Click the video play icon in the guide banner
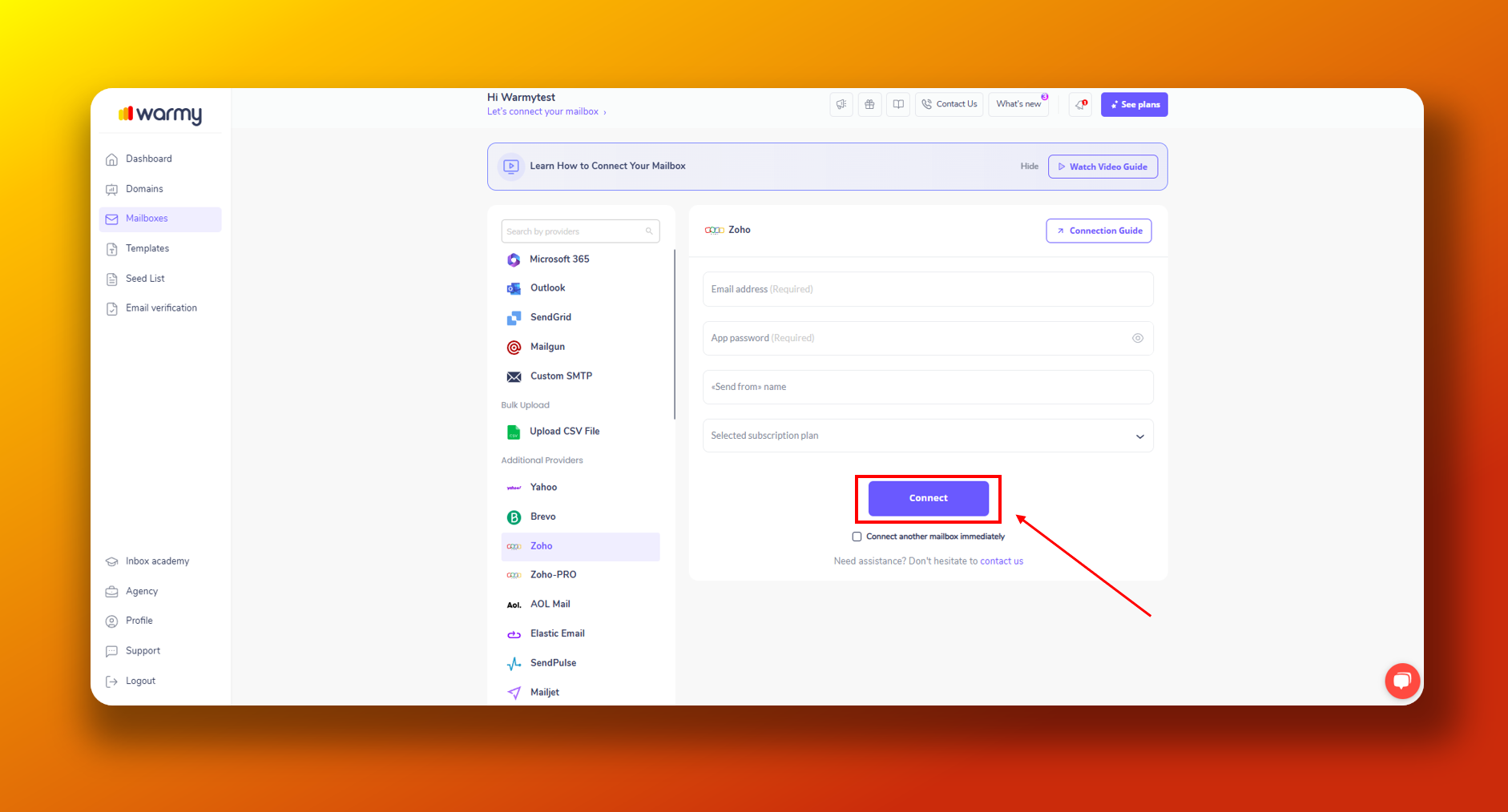 (x=510, y=167)
